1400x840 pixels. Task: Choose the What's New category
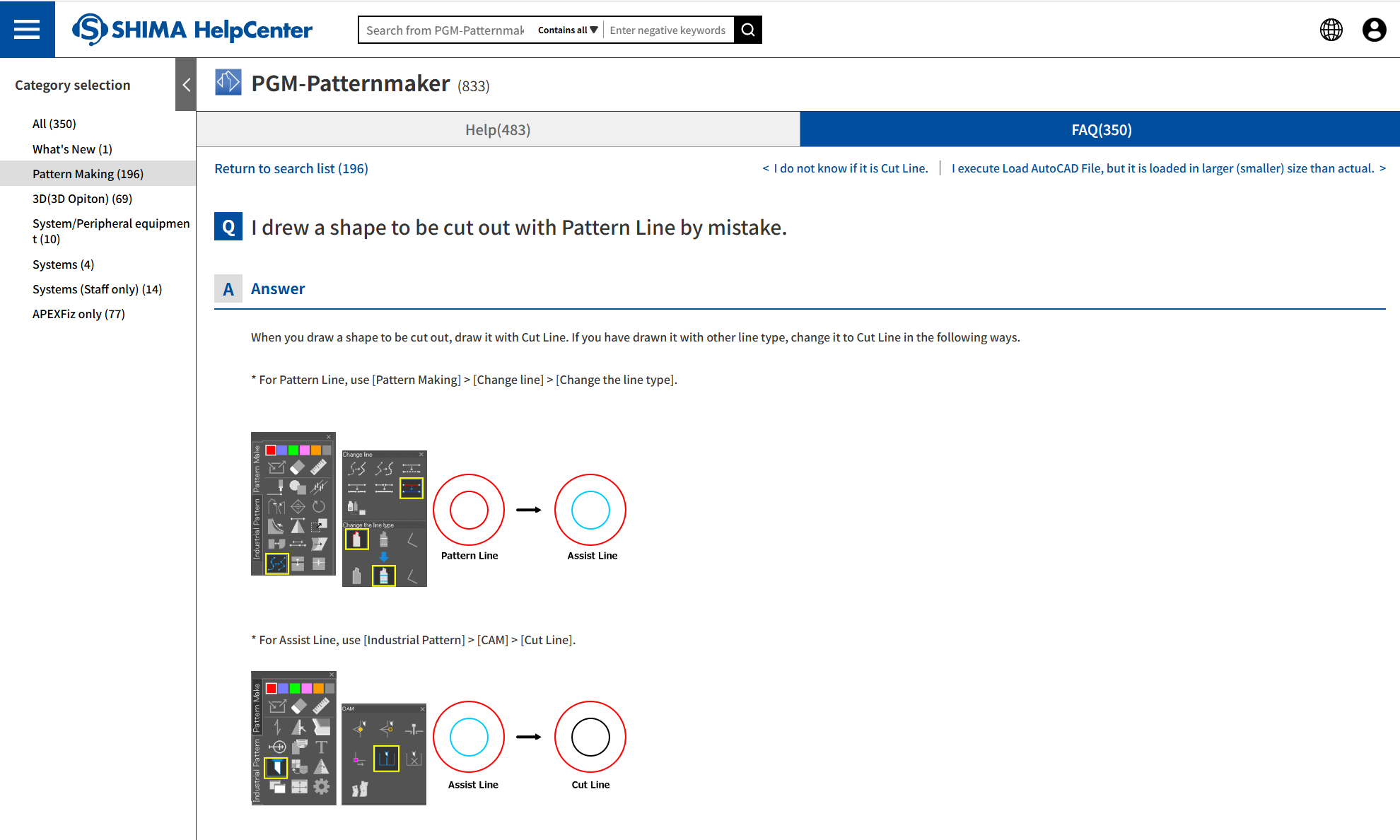click(72, 149)
